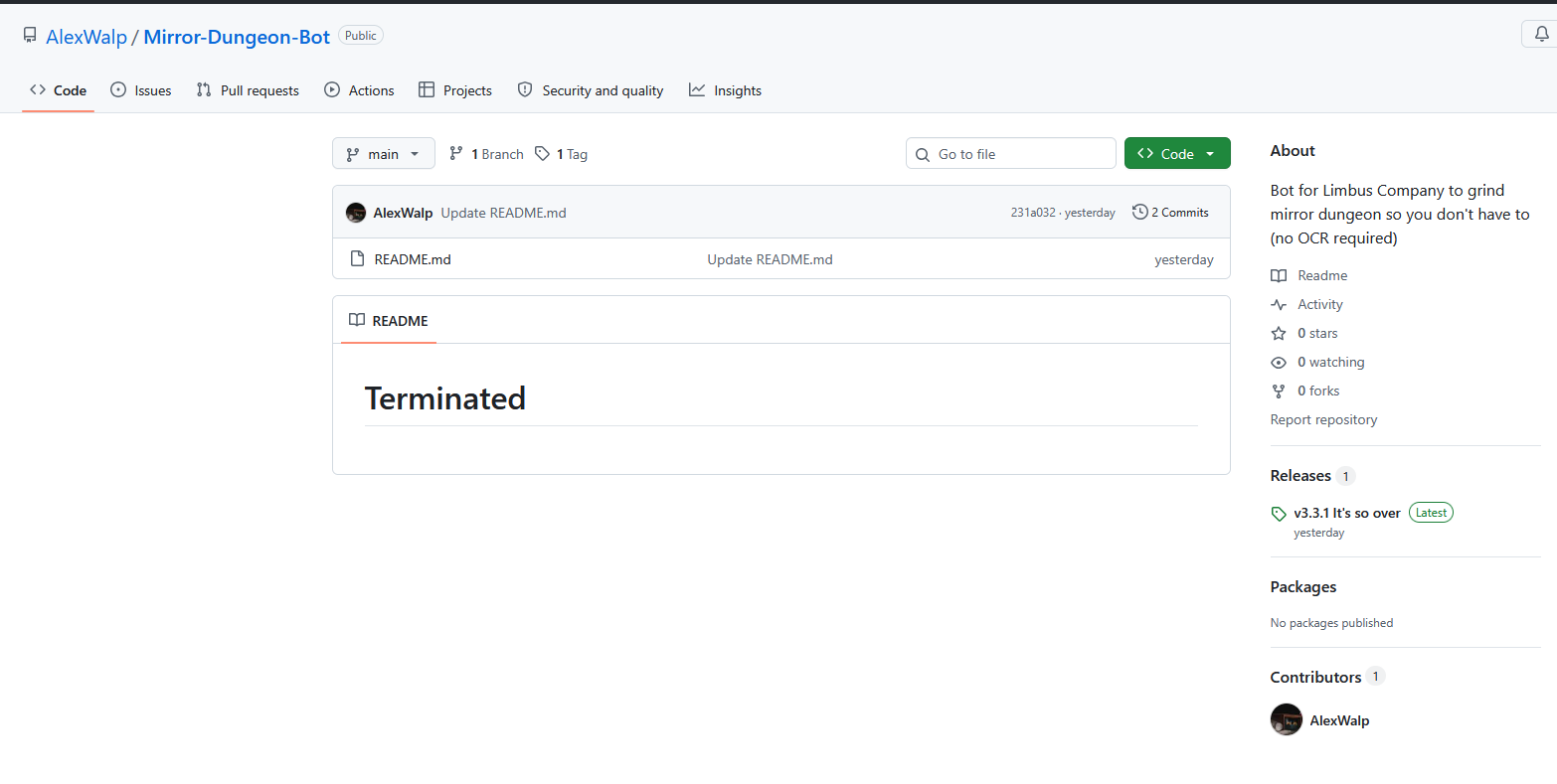
Task: Open AlexWalp's name under Contributors
Action: (x=1339, y=720)
